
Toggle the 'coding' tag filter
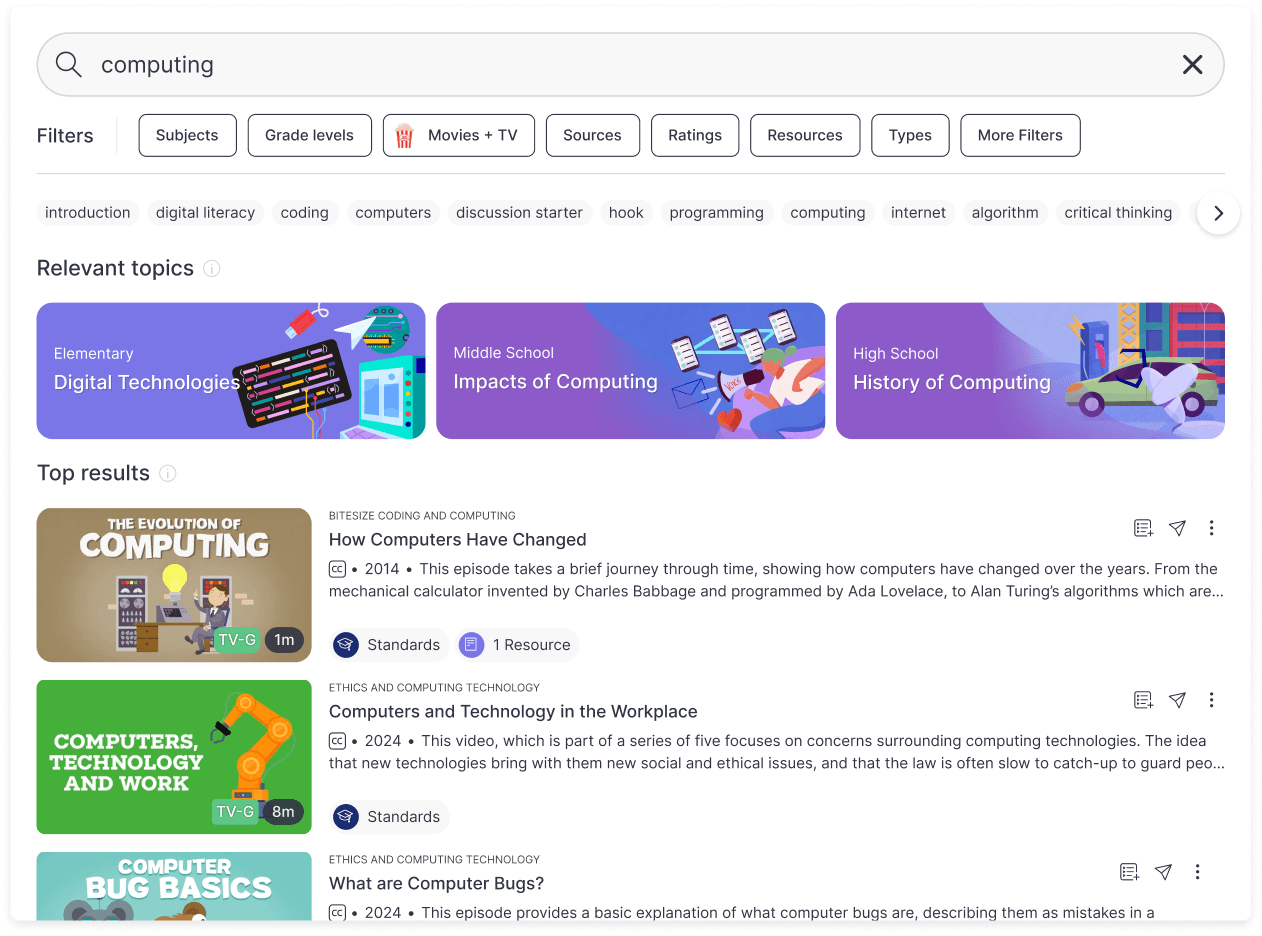(304, 213)
